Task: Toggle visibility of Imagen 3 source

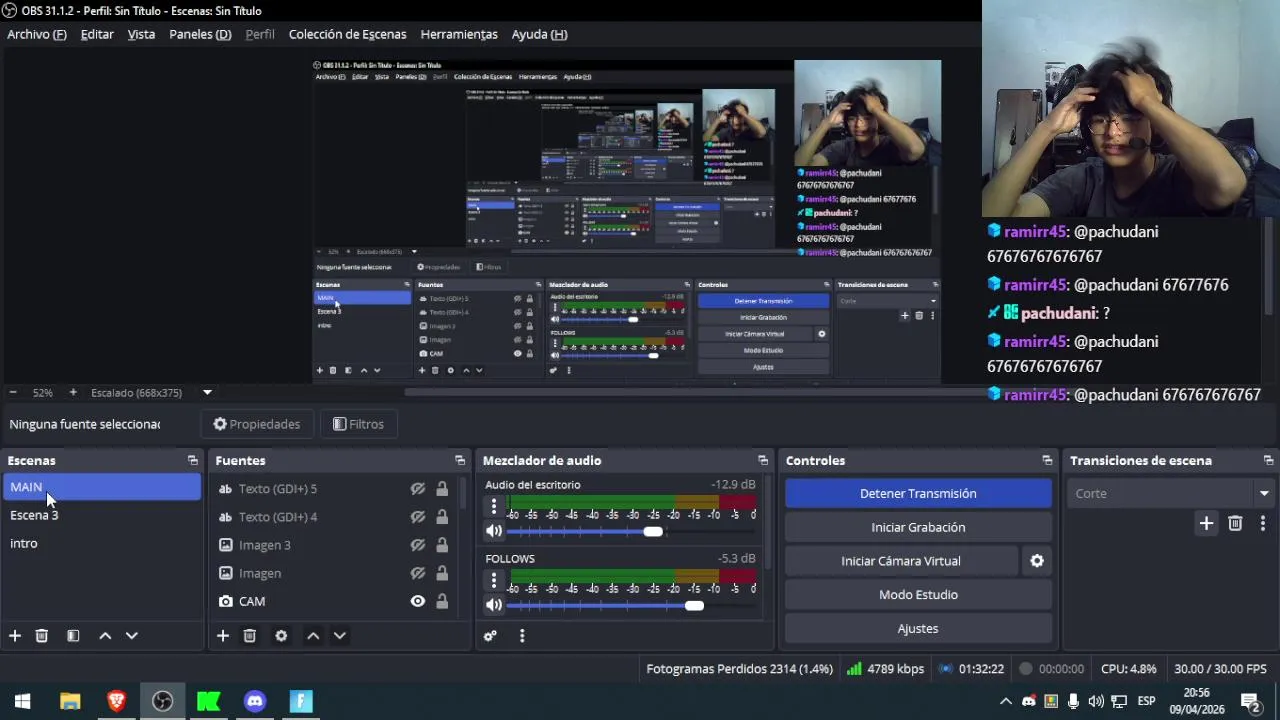Action: coord(418,545)
